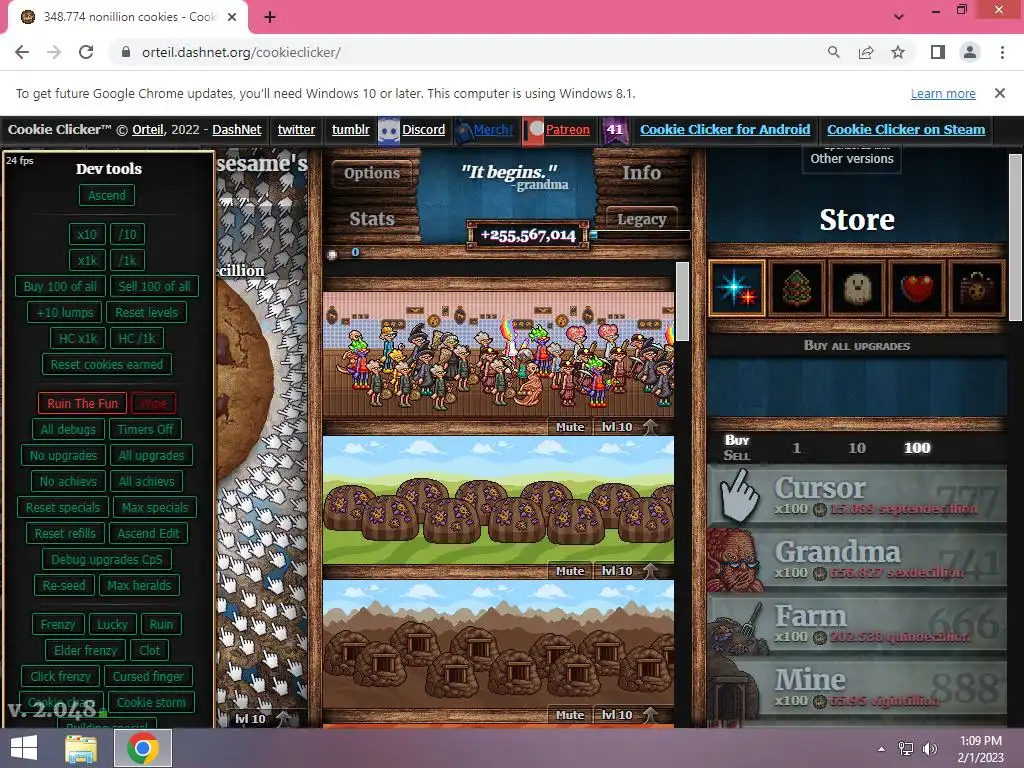The height and width of the screenshot is (768, 1024).
Task: Open the Info menu
Action: pyautogui.click(x=641, y=172)
